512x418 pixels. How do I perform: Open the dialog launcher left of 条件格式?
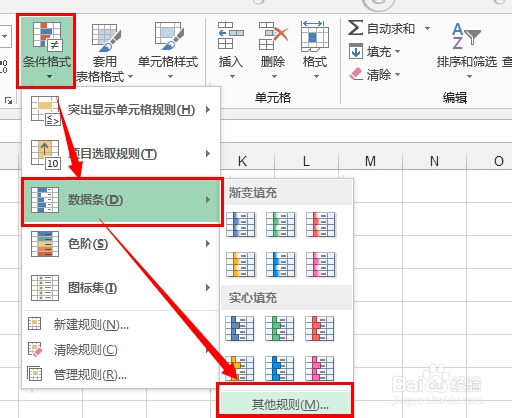(x=8, y=100)
